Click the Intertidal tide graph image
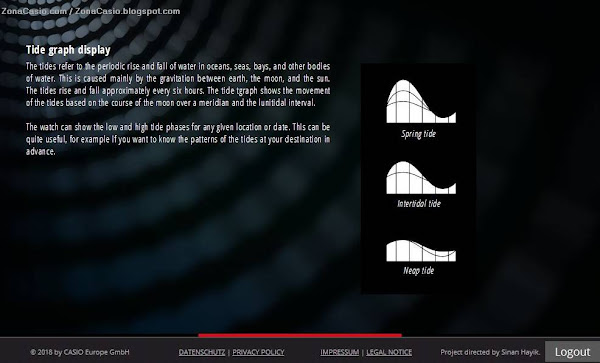This screenshot has height=363, width=600. [421, 177]
